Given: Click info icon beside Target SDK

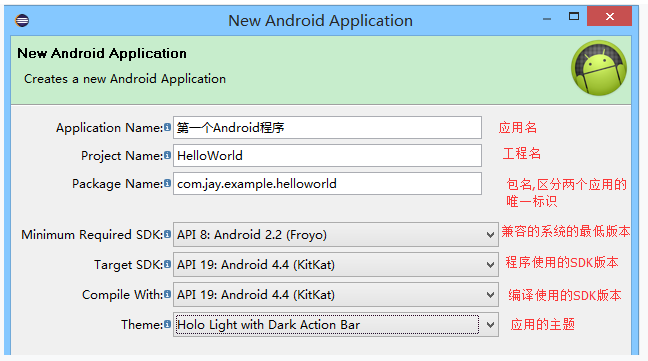Looking at the screenshot, I should point(167,264).
